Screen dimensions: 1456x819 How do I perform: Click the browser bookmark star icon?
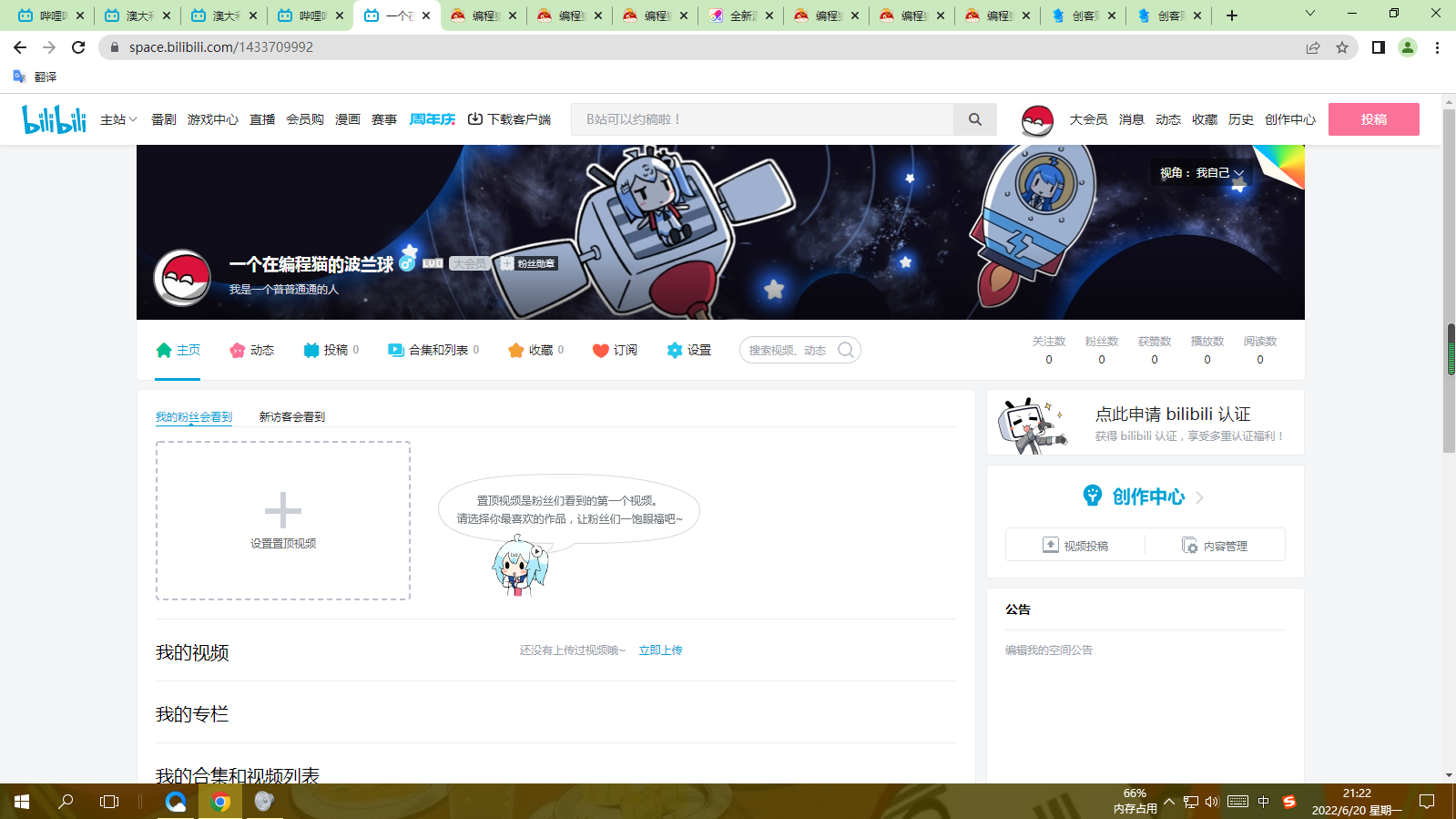coord(1342,47)
